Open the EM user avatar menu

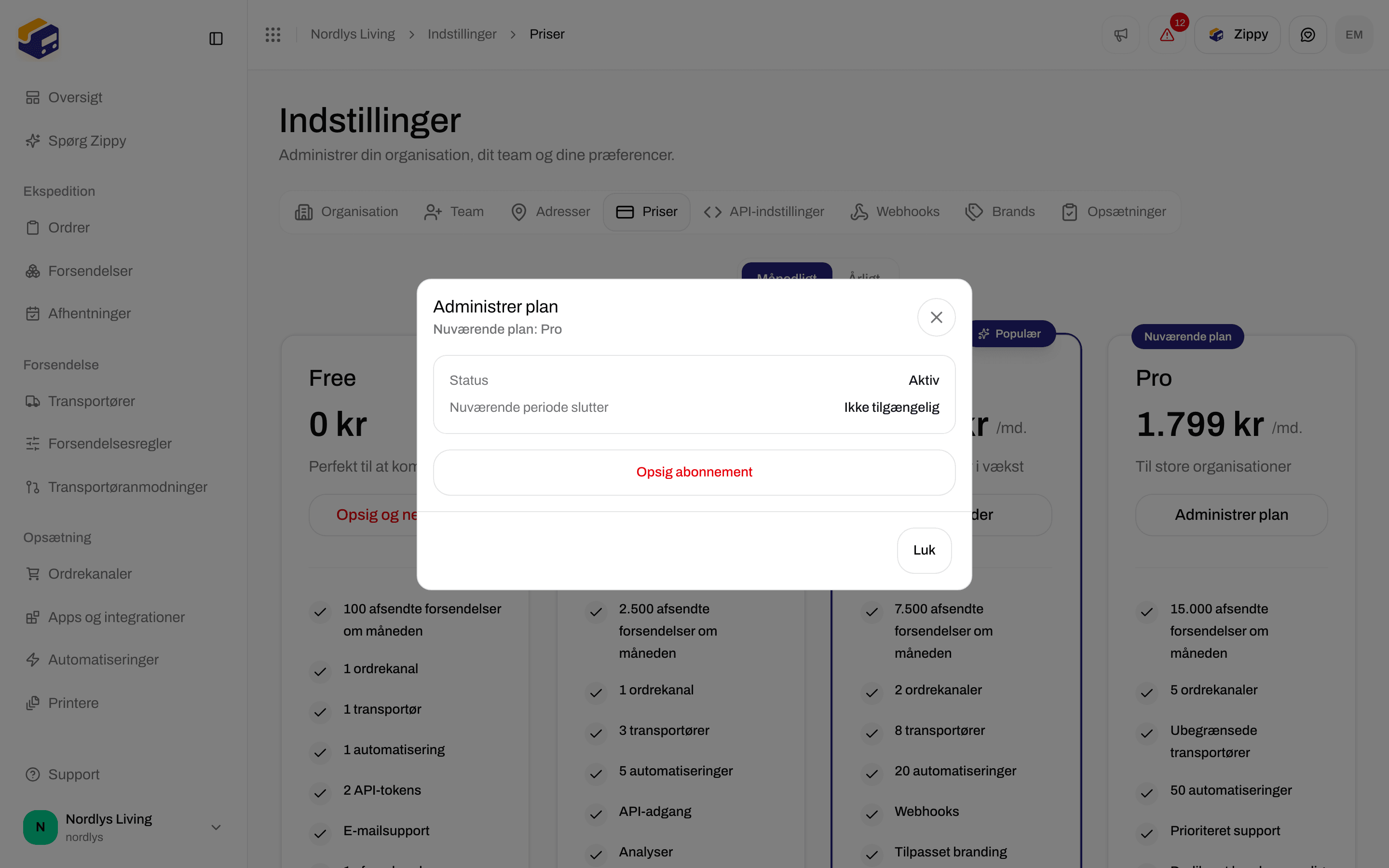click(1354, 34)
